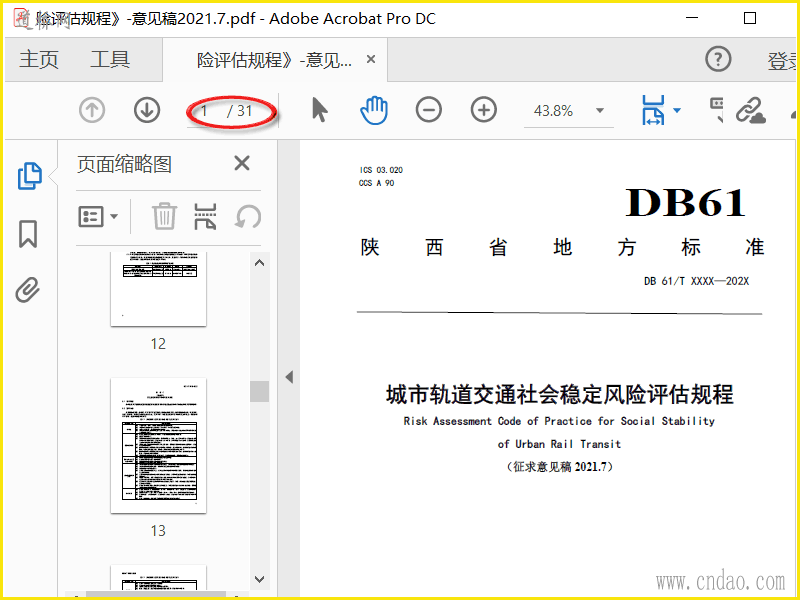Select the 险评估规程》-意见... document tab
Image resolution: width=800 pixels, height=600 pixels.
pyautogui.click(x=274, y=60)
